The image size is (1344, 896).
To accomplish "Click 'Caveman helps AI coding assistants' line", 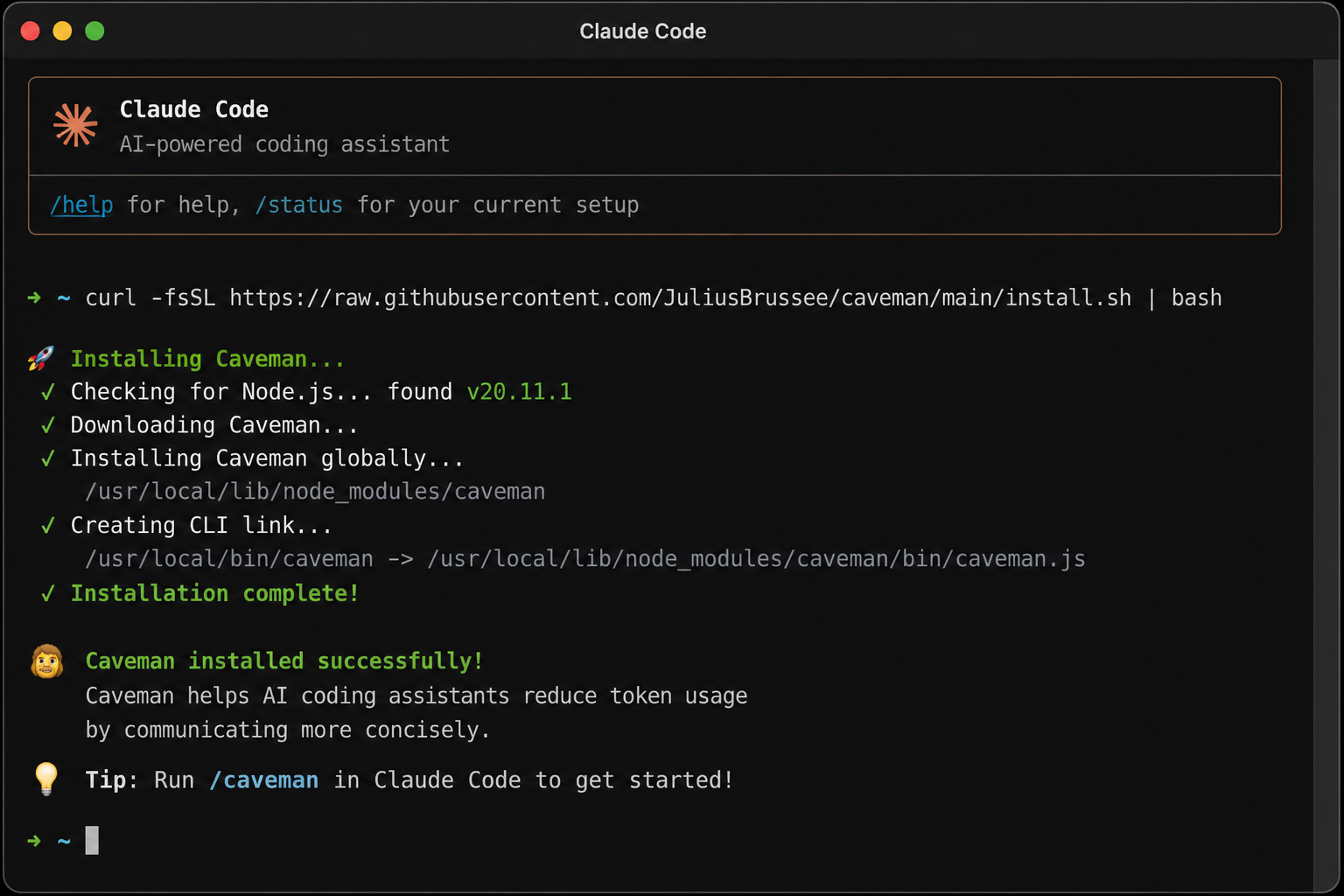I will [416, 696].
